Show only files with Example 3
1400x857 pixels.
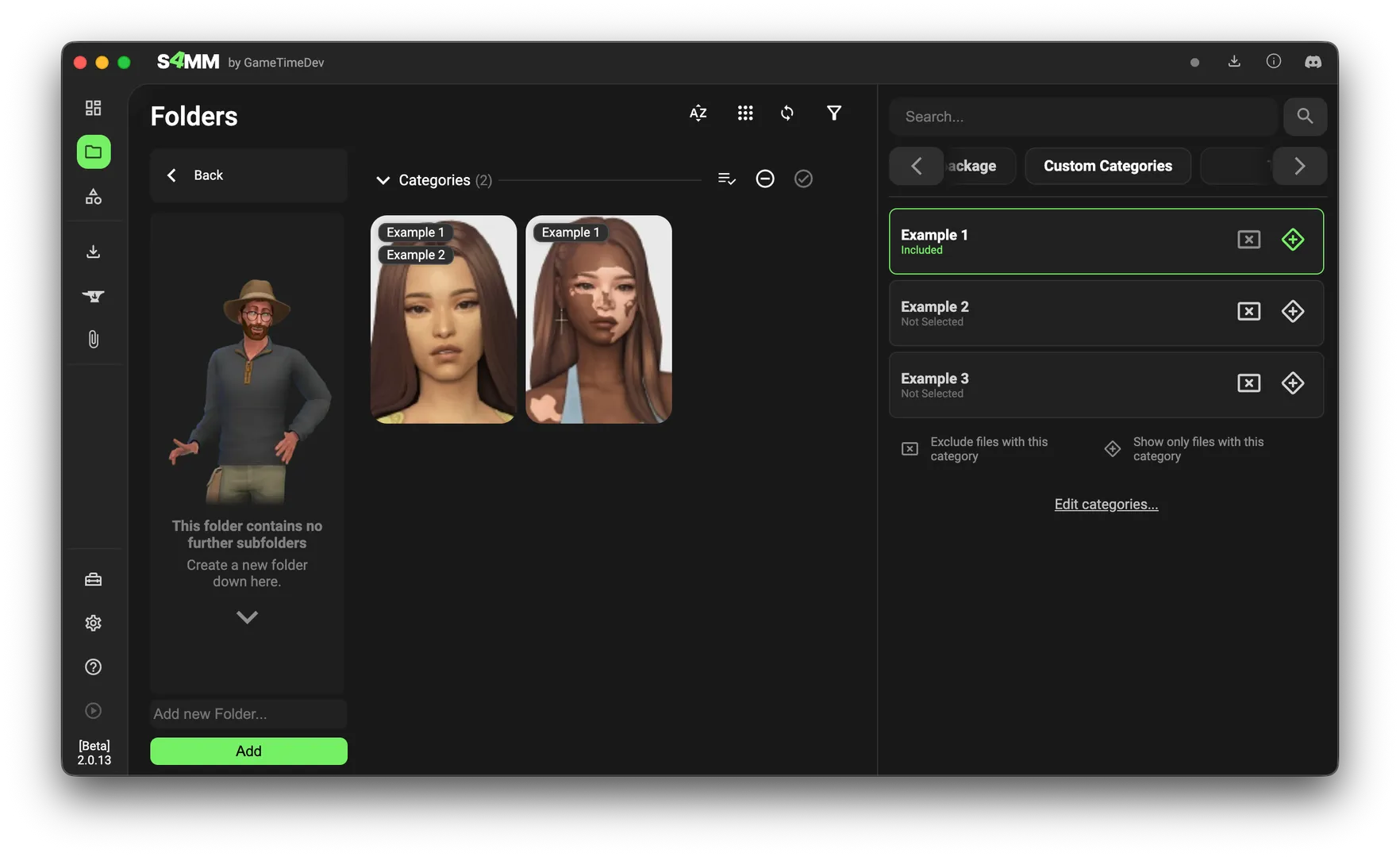click(x=1293, y=383)
